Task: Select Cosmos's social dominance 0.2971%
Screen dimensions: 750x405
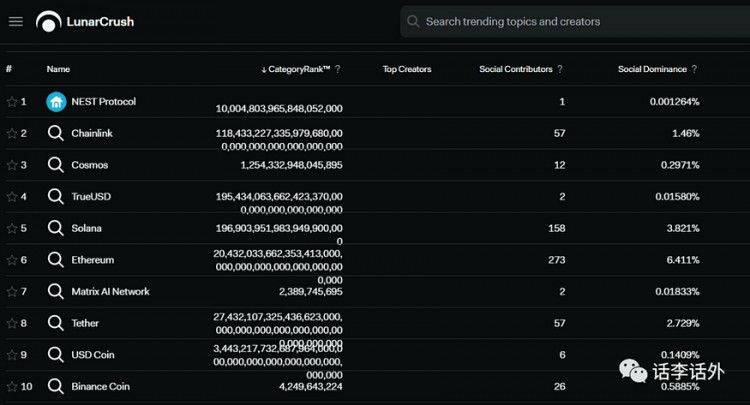Action: tap(680, 165)
